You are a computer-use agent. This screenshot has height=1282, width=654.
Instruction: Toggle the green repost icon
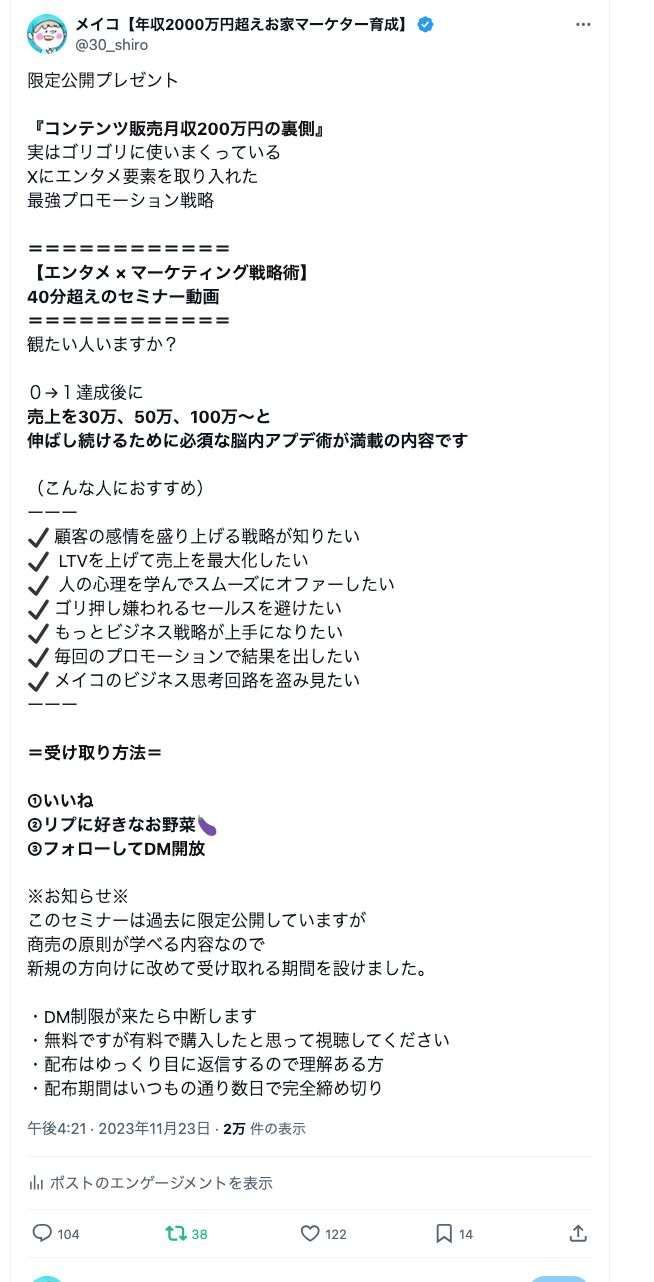[175, 1234]
